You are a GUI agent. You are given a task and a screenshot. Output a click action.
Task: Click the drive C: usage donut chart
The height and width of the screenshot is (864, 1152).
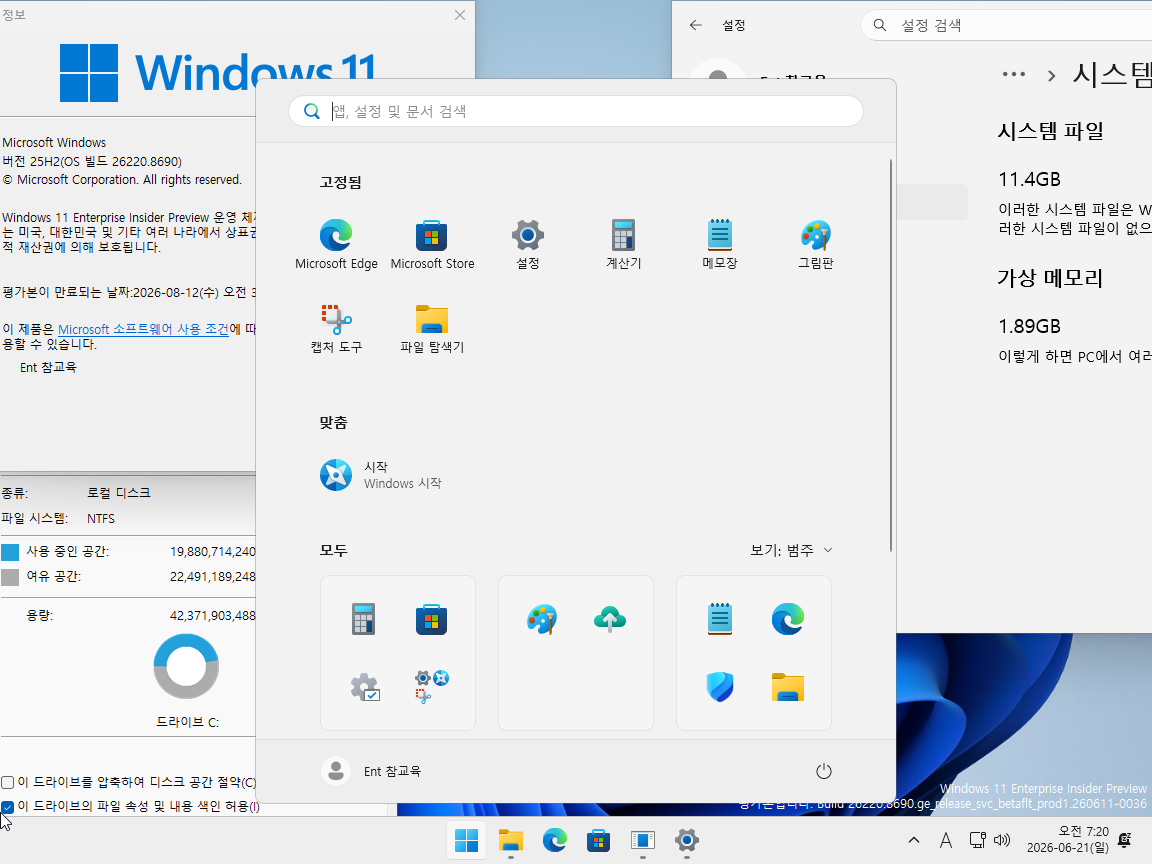click(186, 666)
